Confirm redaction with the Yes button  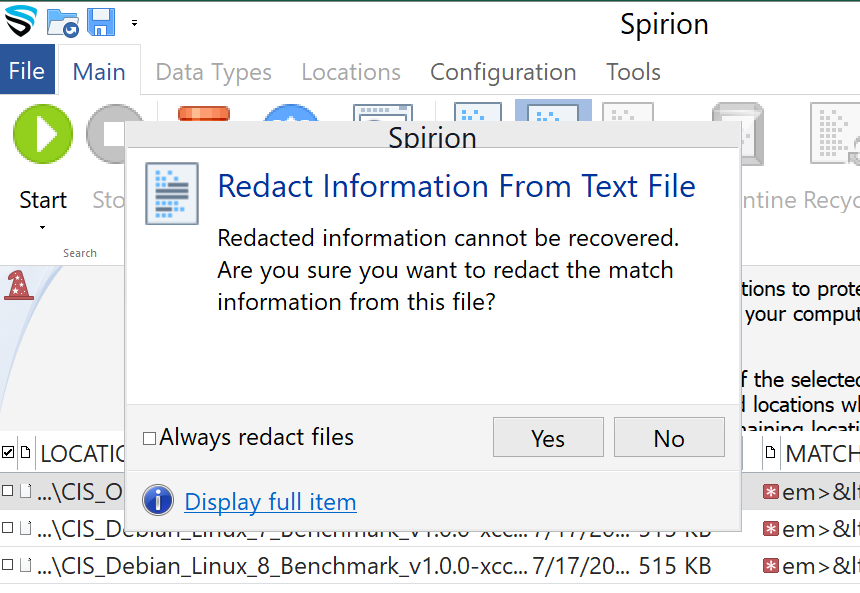pos(548,438)
